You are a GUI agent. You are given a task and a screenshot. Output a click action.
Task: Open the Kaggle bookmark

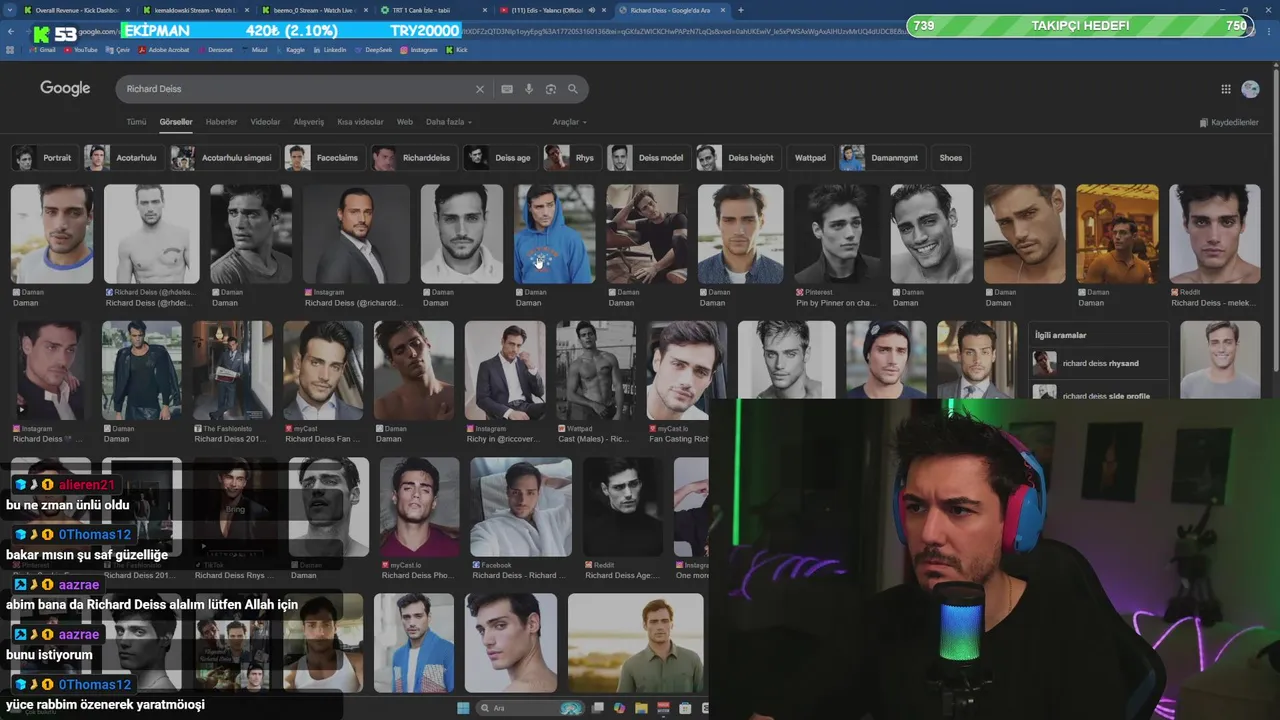coord(291,49)
